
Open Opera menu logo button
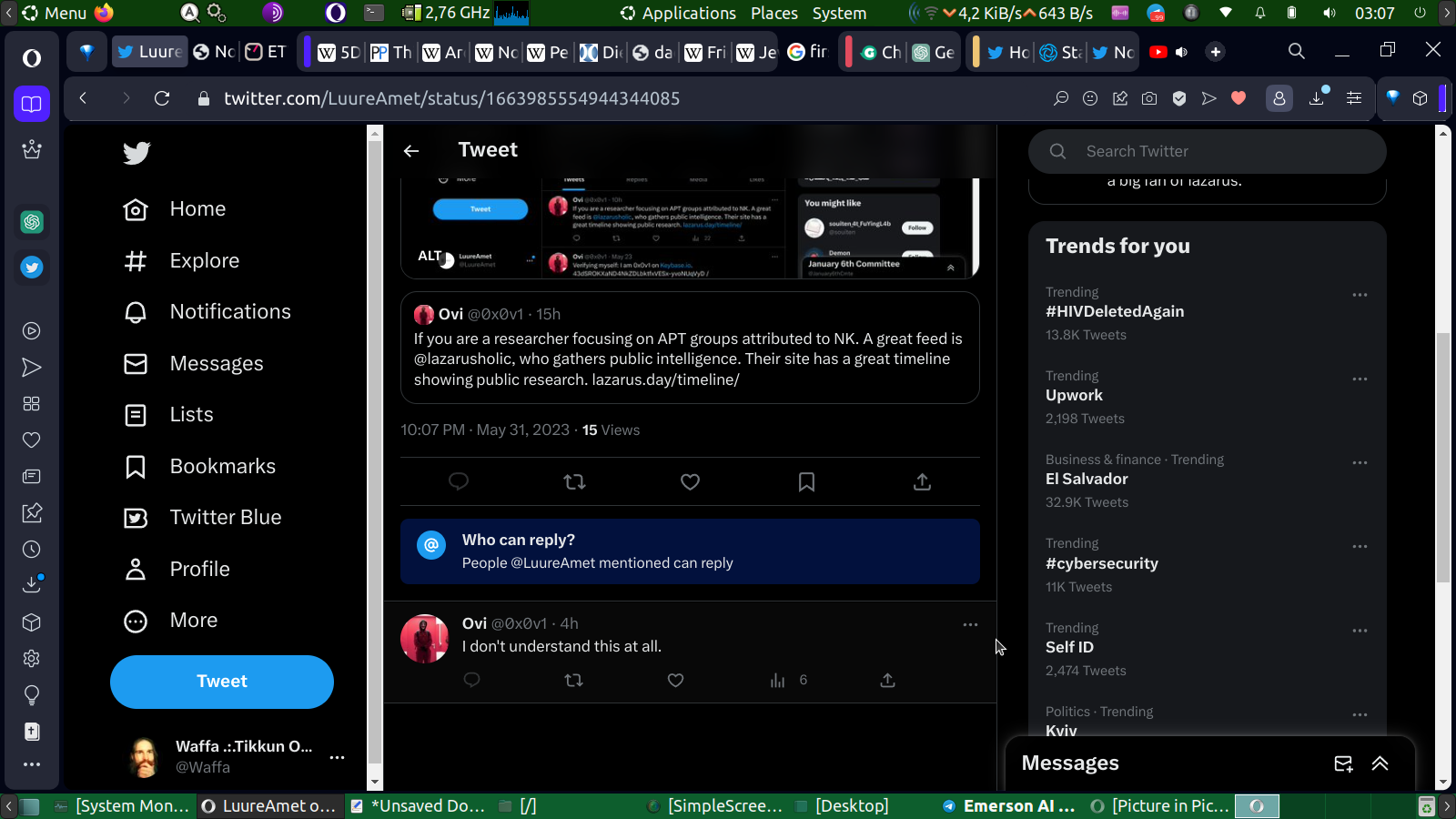point(32,58)
